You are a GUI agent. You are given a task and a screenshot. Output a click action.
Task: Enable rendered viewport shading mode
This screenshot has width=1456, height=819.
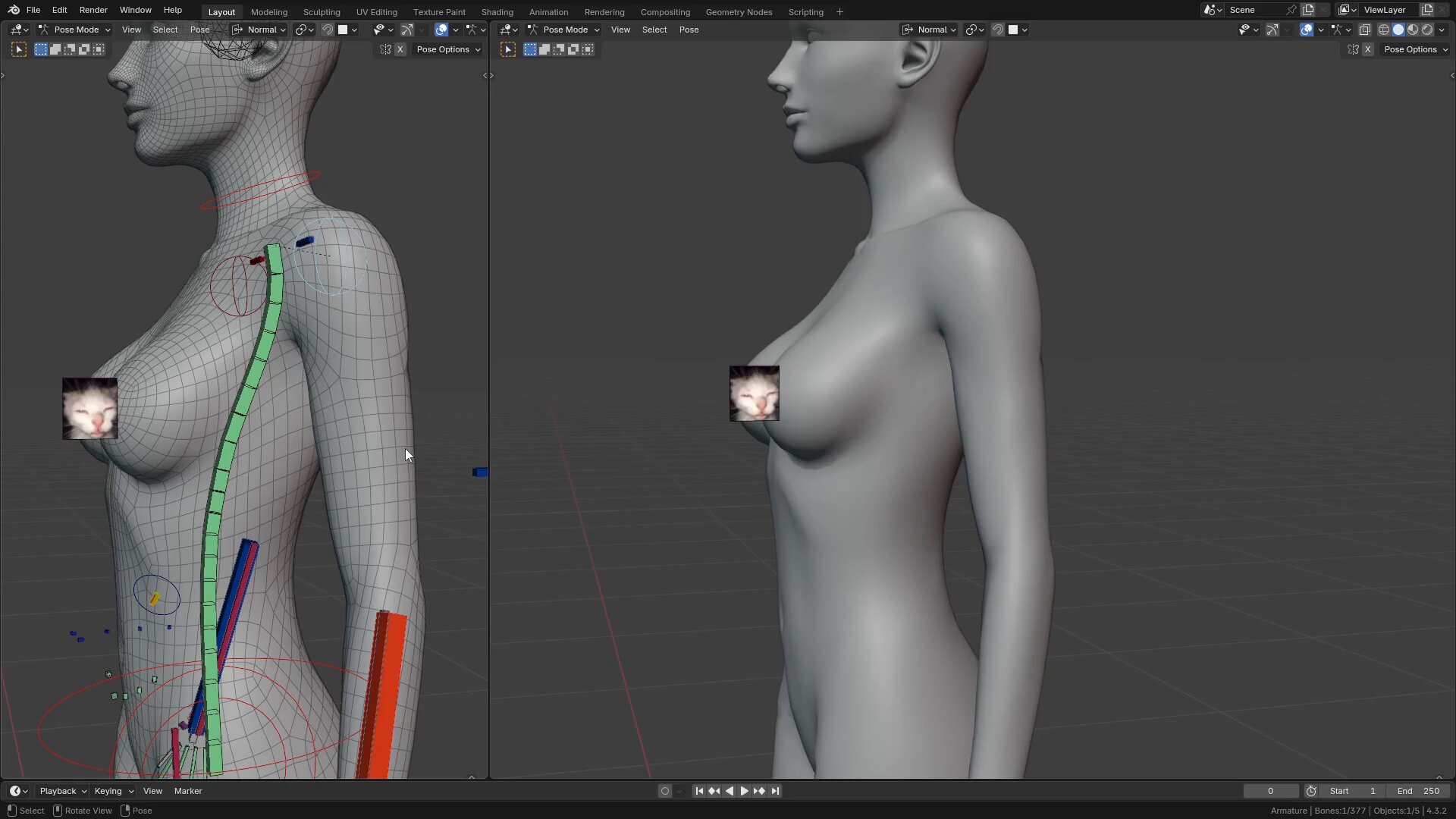[1427, 30]
